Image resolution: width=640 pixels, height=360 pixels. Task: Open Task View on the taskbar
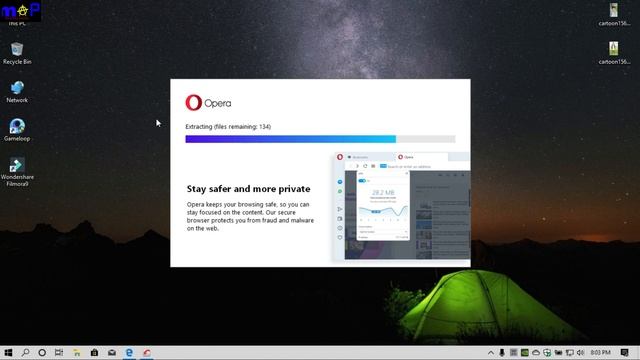pyautogui.click(x=59, y=353)
